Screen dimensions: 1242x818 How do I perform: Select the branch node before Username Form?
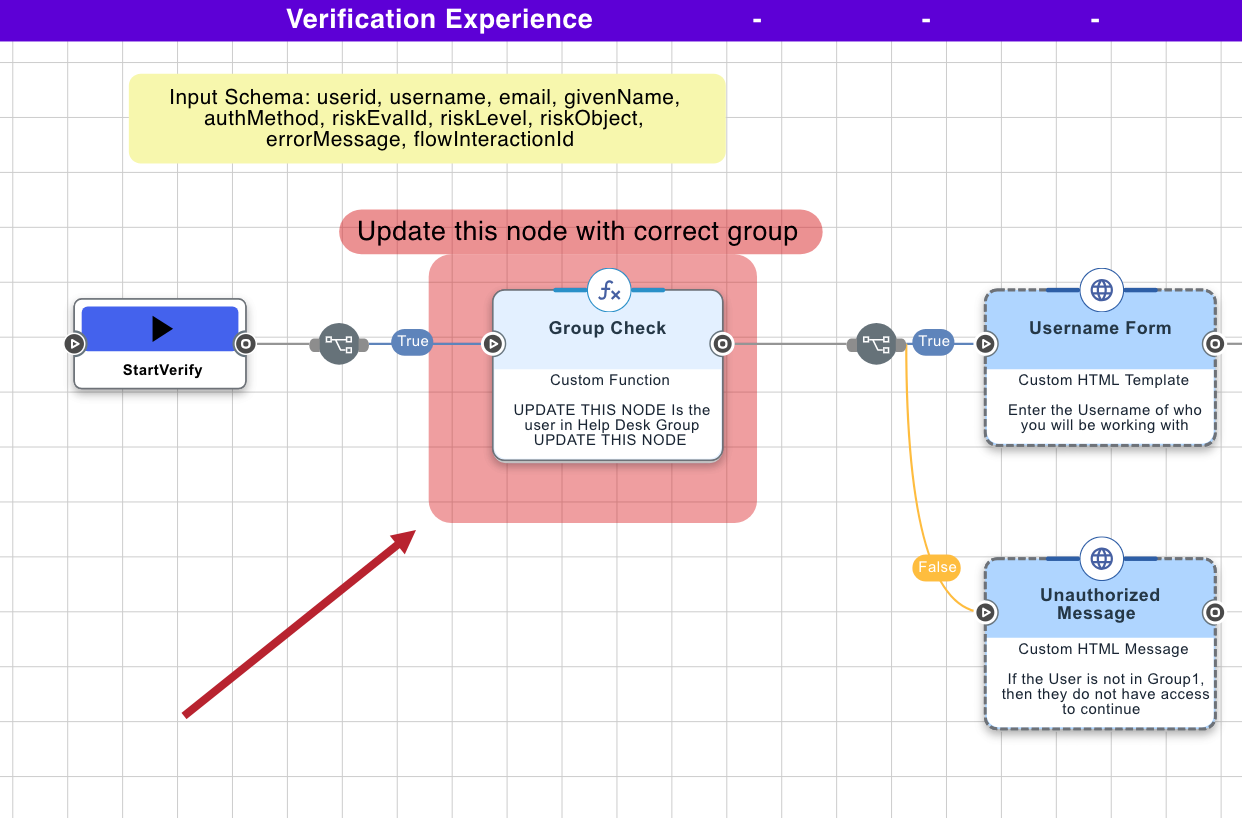click(875, 343)
